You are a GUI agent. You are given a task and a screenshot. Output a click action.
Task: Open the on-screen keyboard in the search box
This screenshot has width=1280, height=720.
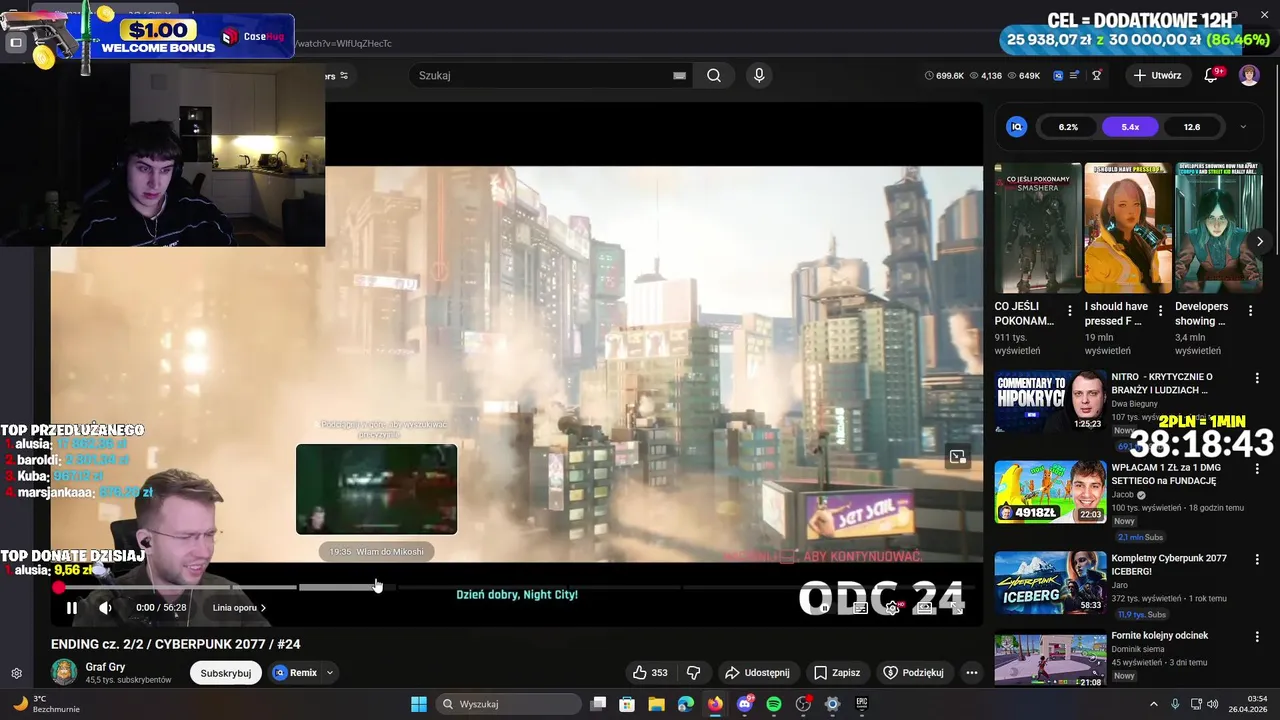pos(680,75)
